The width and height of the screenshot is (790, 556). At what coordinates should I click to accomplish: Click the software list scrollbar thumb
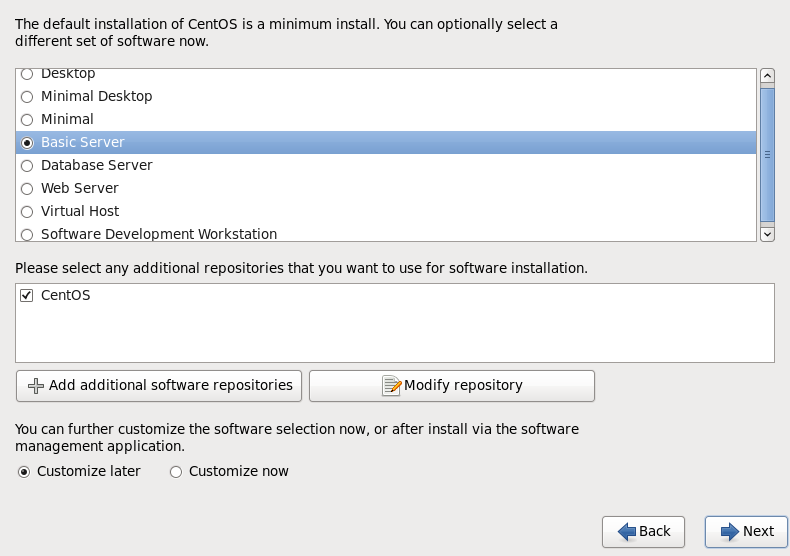pos(767,155)
